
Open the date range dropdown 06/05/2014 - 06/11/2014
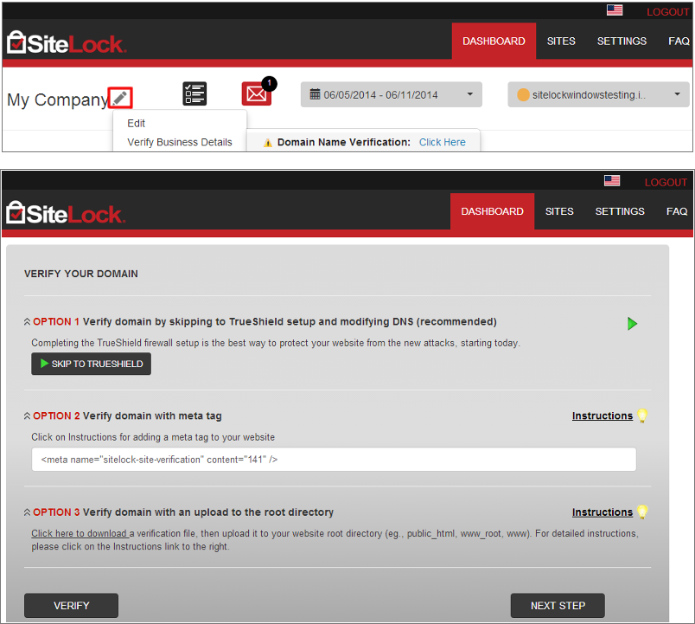[391, 94]
